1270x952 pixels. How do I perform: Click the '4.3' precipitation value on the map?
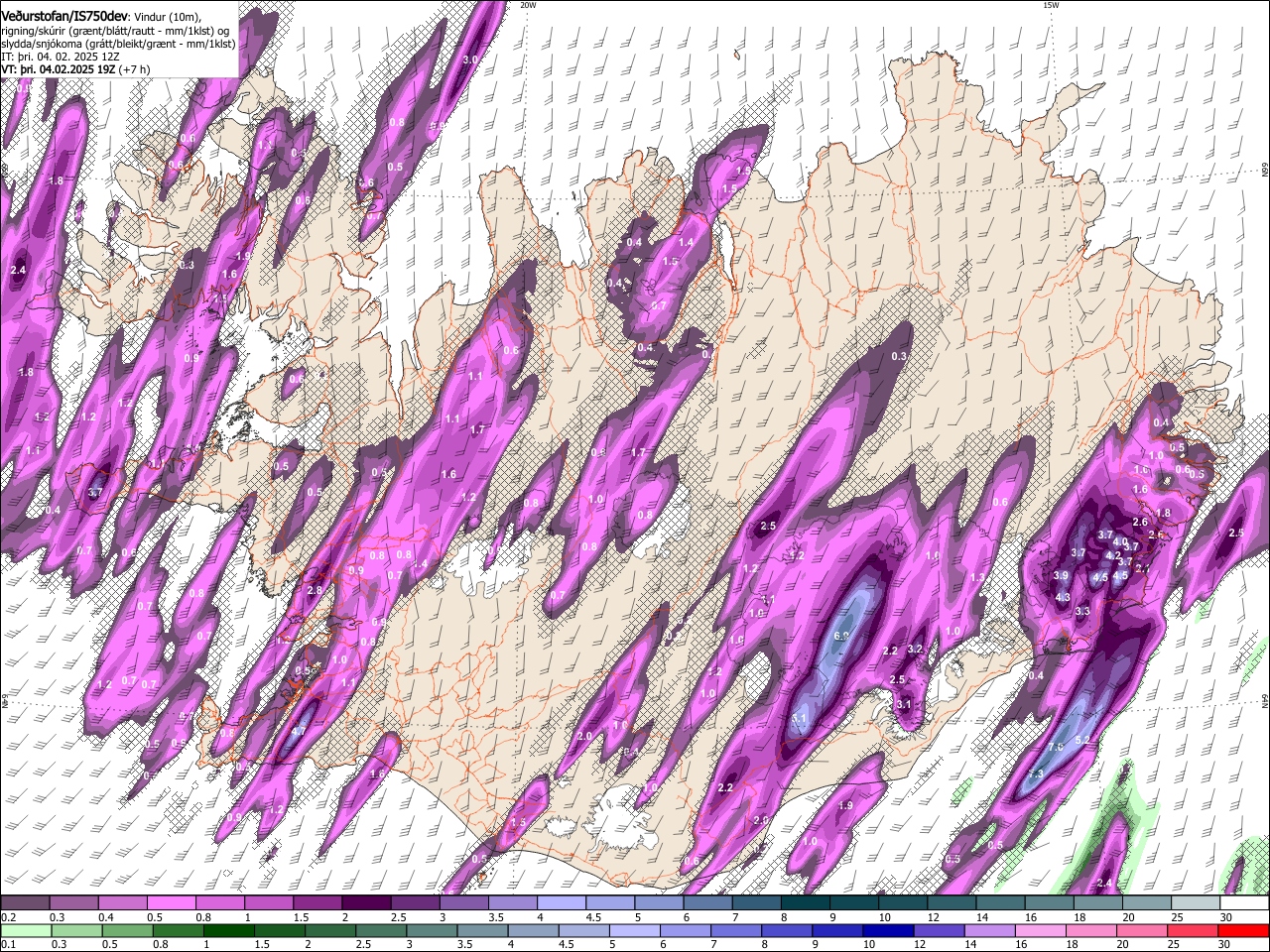click(x=1063, y=597)
